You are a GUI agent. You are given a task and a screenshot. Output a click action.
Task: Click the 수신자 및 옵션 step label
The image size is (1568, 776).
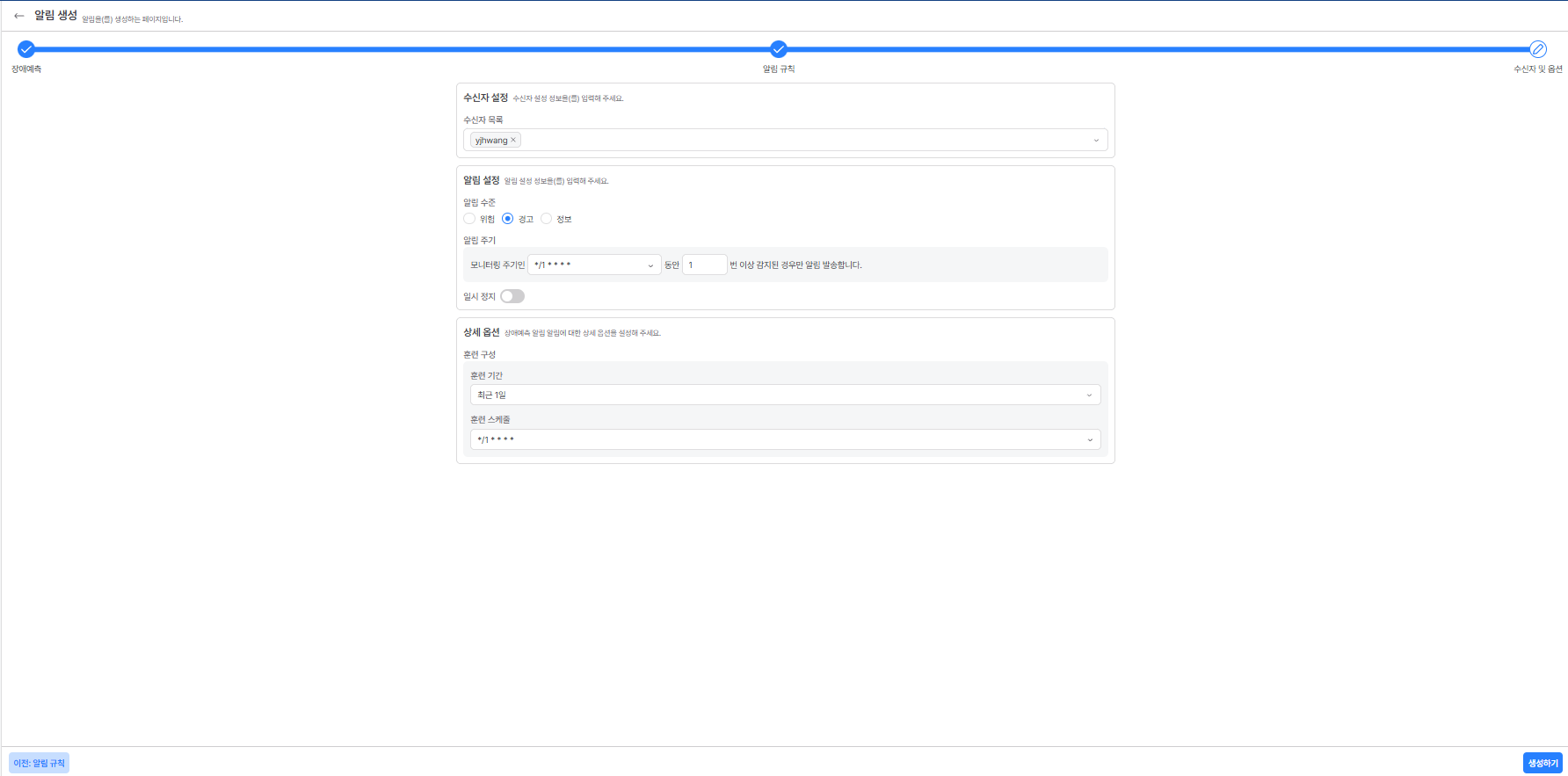pos(1538,69)
